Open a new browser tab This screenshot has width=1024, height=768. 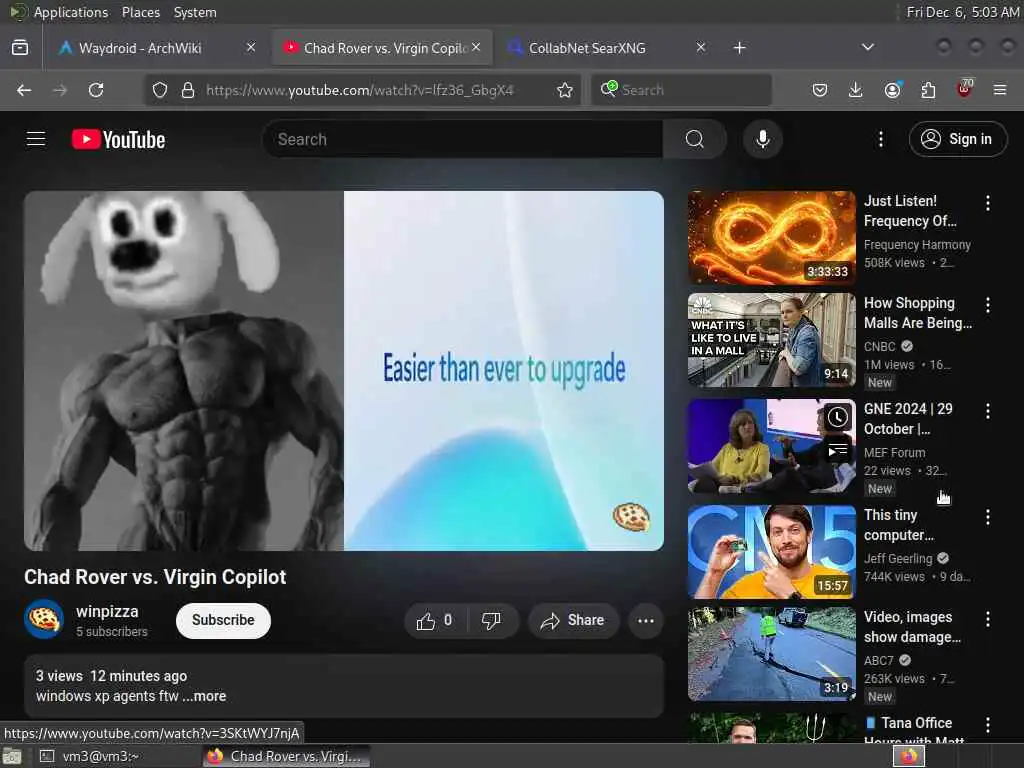pos(739,48)
